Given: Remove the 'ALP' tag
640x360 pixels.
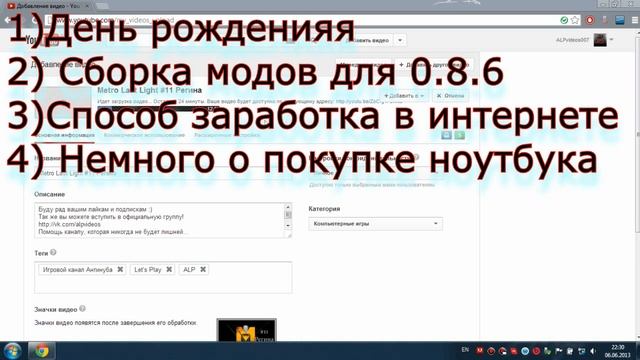Looking at the screenshot, I should click(x=203, y=269).
